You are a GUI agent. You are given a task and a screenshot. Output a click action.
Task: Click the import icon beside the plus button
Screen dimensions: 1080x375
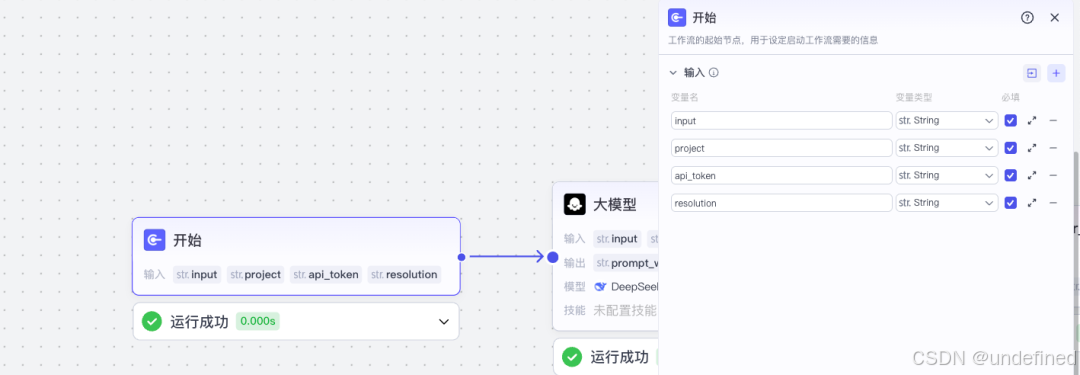[x=1031, y=72]
